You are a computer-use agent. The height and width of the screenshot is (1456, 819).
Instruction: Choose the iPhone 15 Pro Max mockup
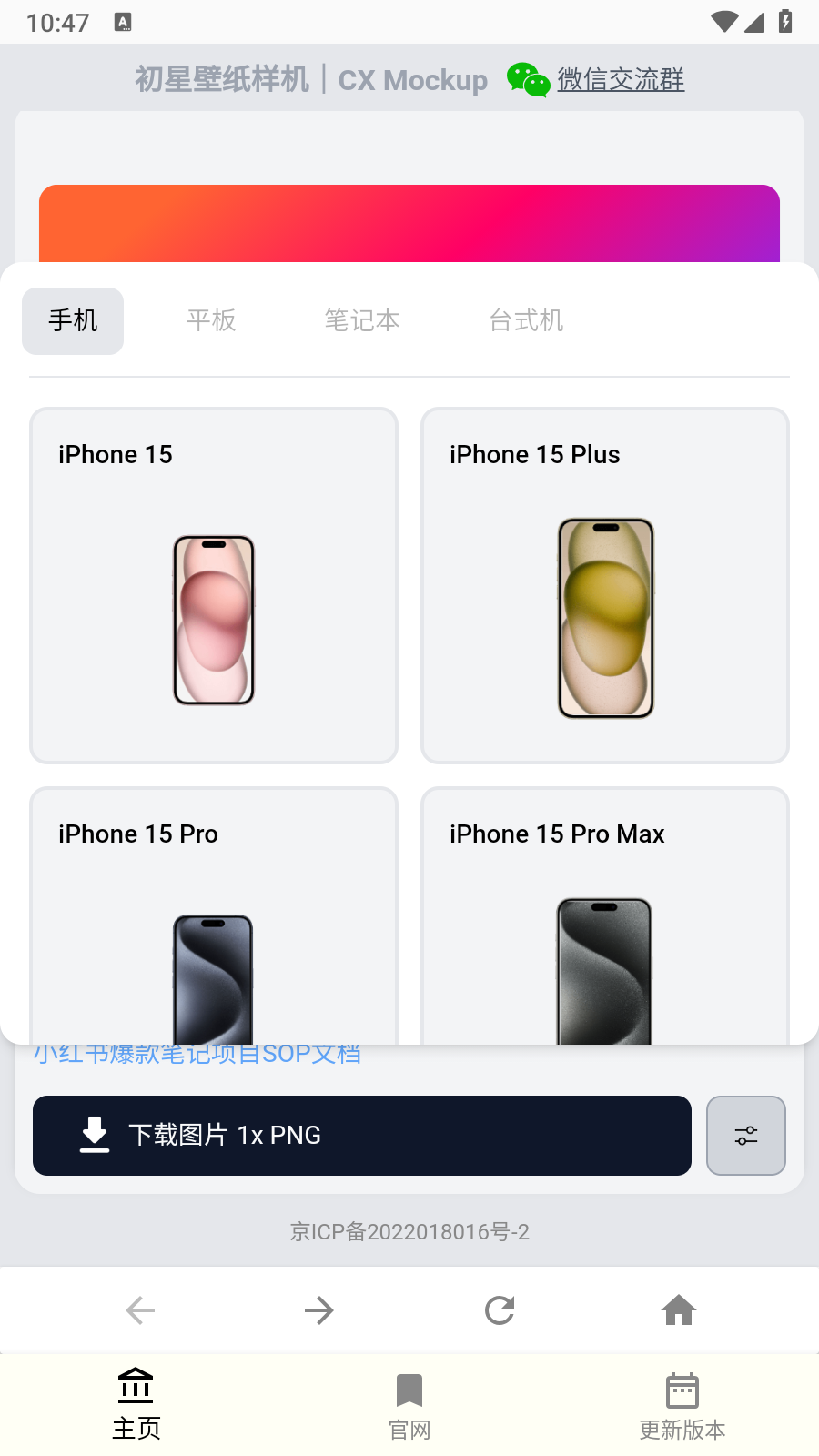pyautogui.click(x=605, y=915)
